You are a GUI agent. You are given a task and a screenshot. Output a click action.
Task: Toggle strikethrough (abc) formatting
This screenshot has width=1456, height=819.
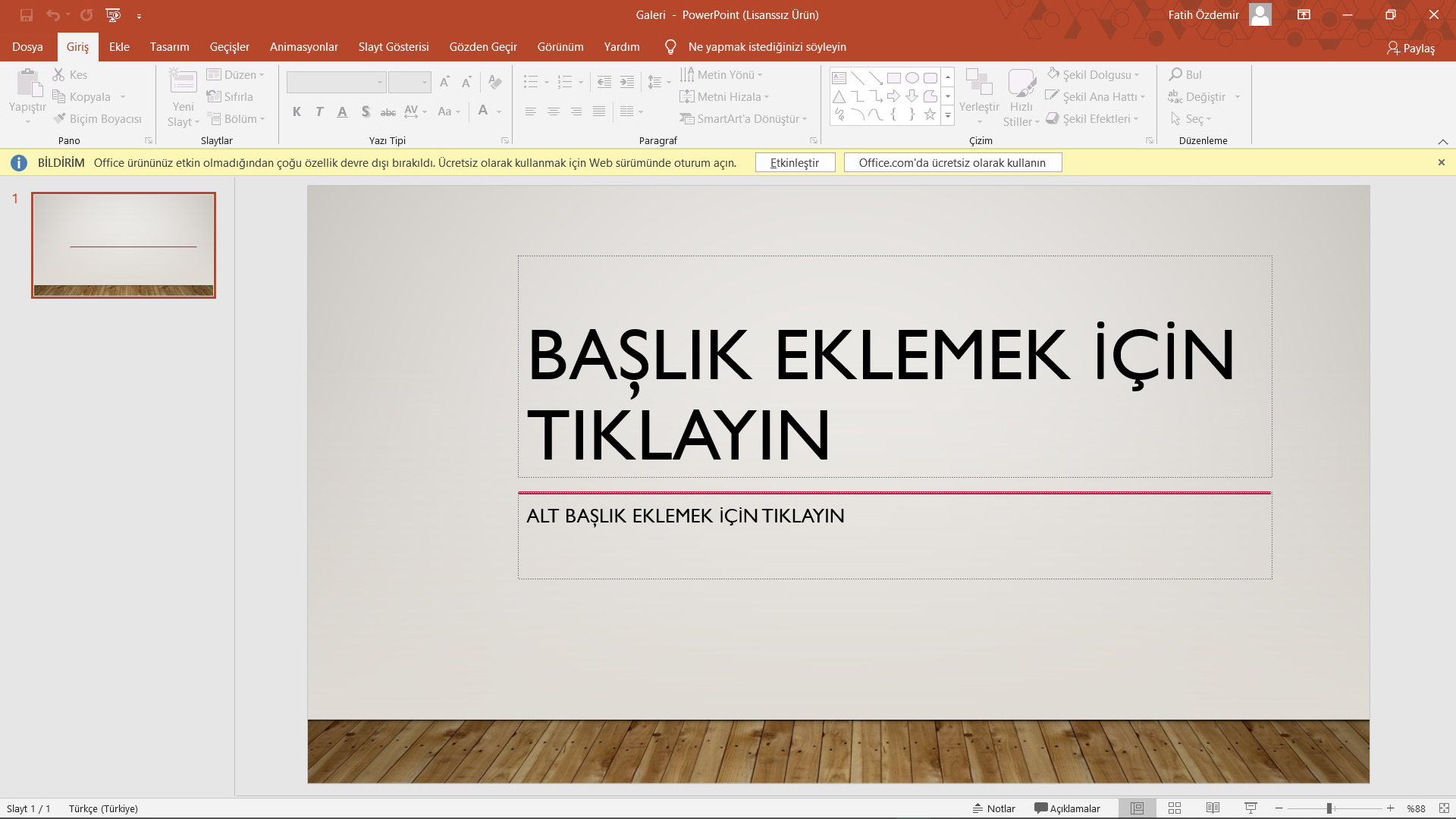coord(388,111)
